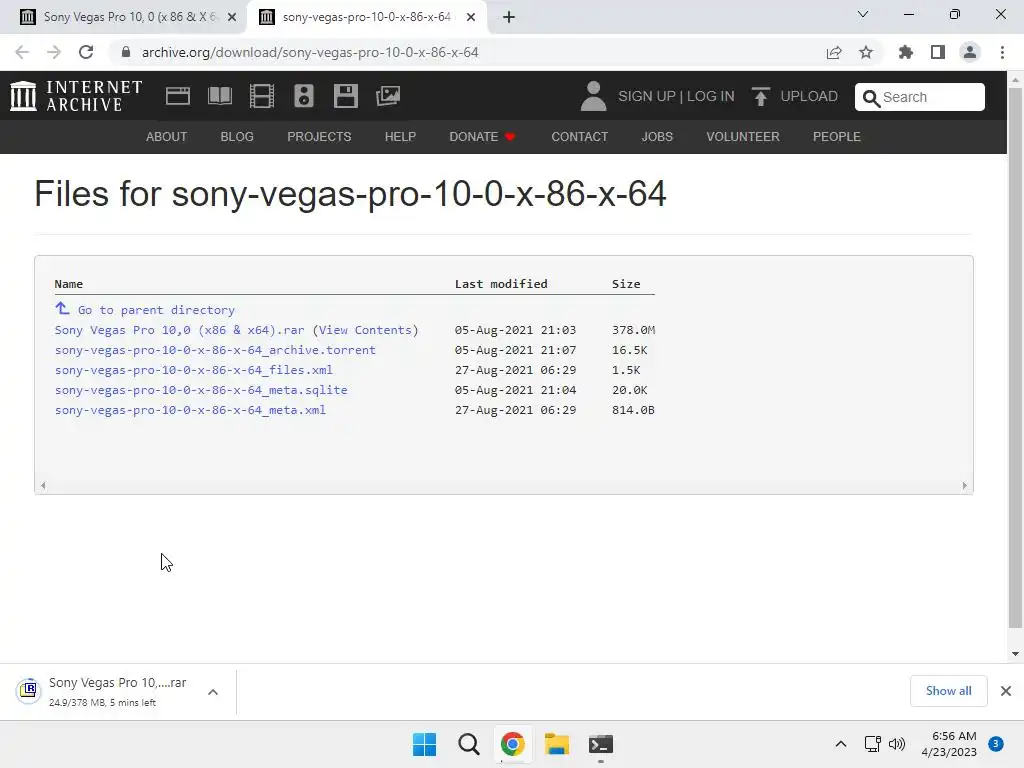
Task: Click the Internet Archive logo
Action: (x=76, y=96)
